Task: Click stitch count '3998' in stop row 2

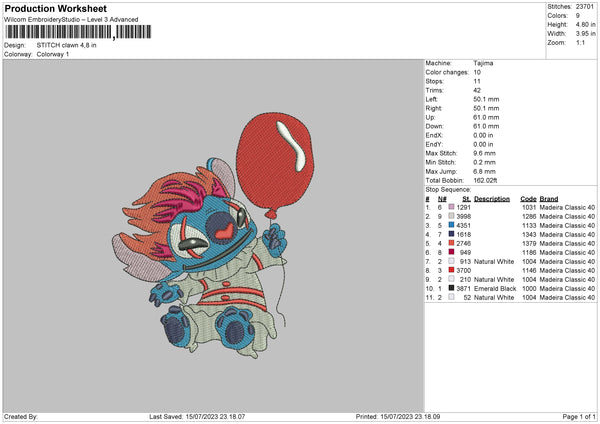Action: coord(464,216)
